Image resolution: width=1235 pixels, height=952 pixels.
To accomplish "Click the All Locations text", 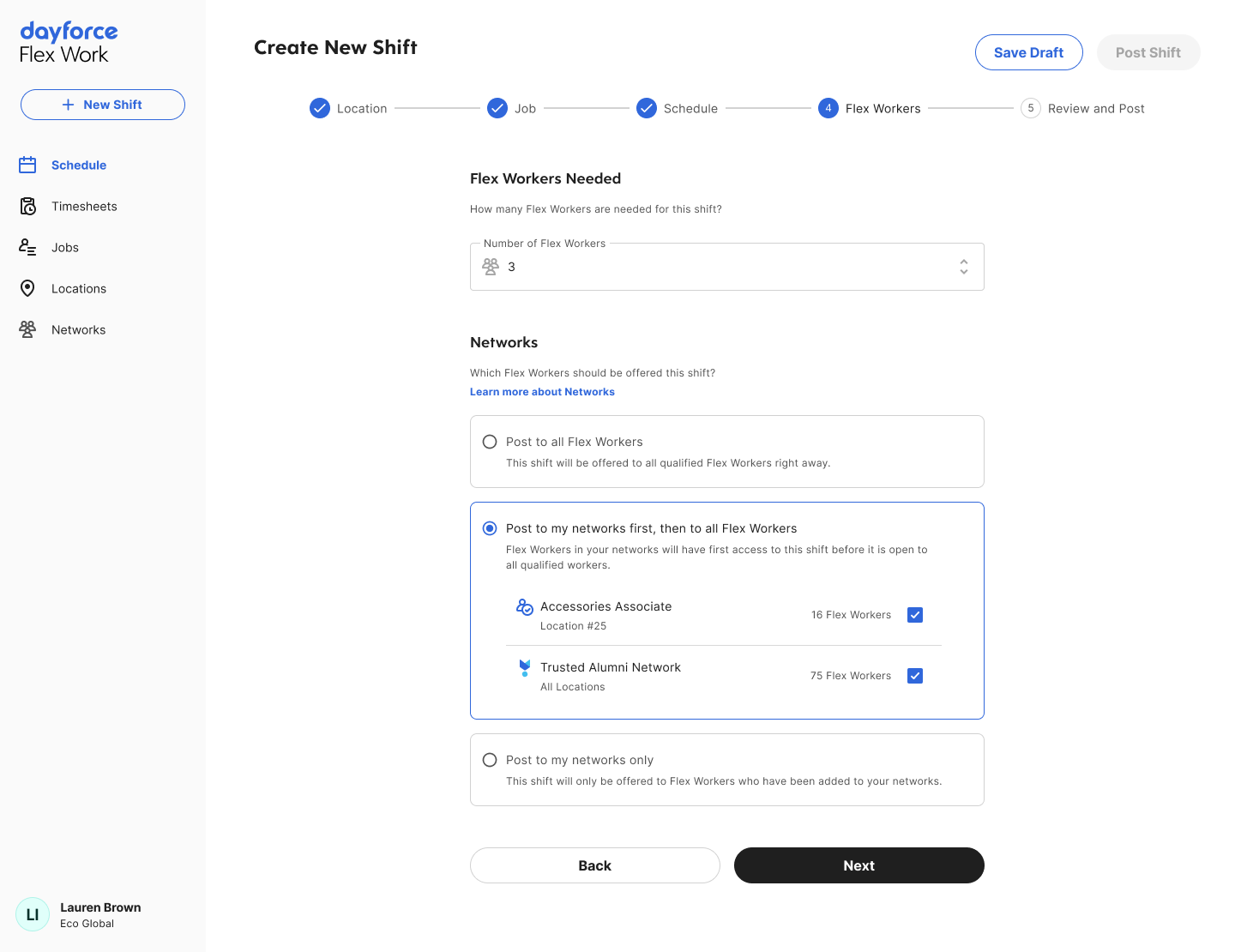I will [x=572, y=687].
